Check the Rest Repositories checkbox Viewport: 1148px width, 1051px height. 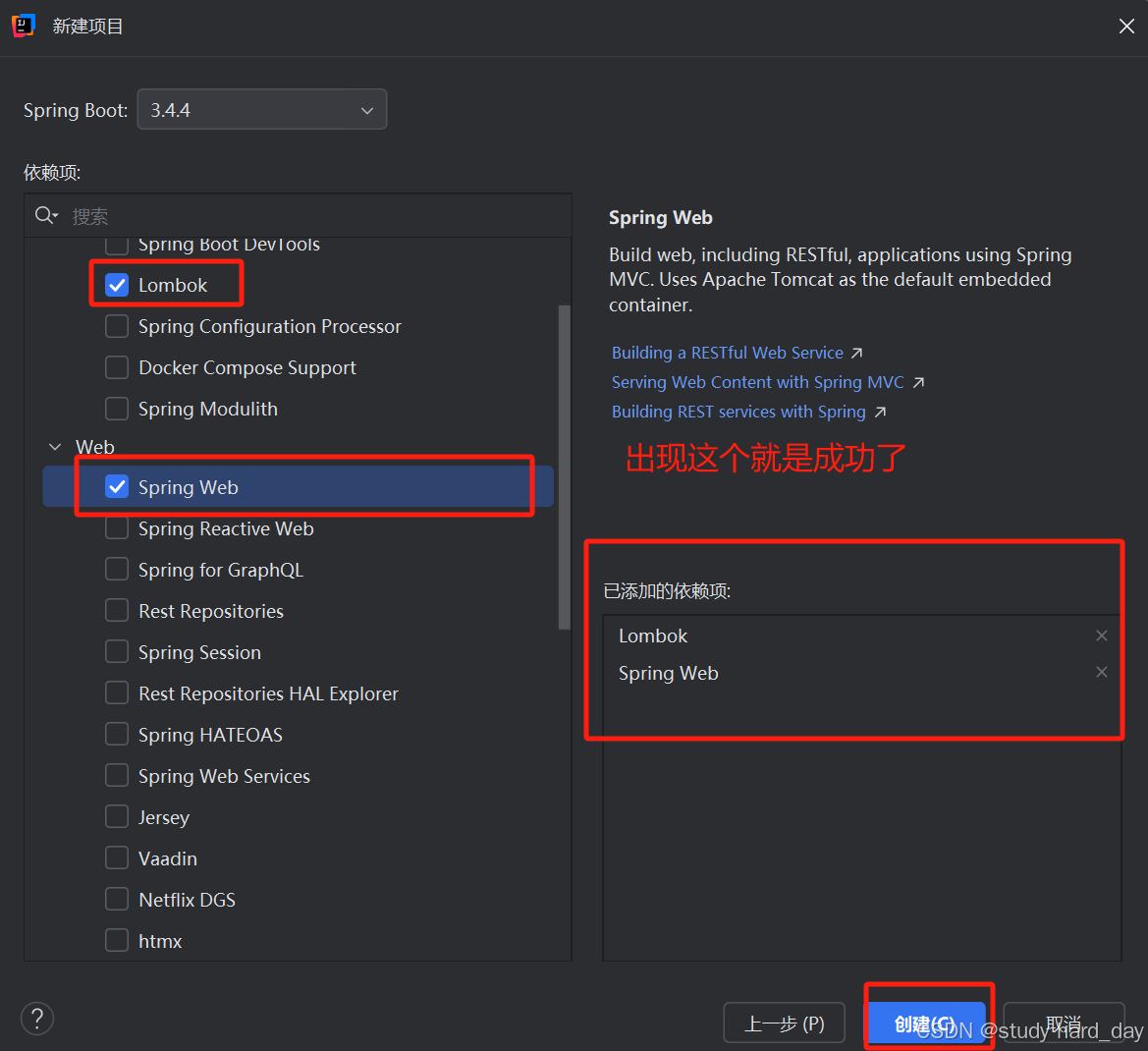click(x=117, y=610)
